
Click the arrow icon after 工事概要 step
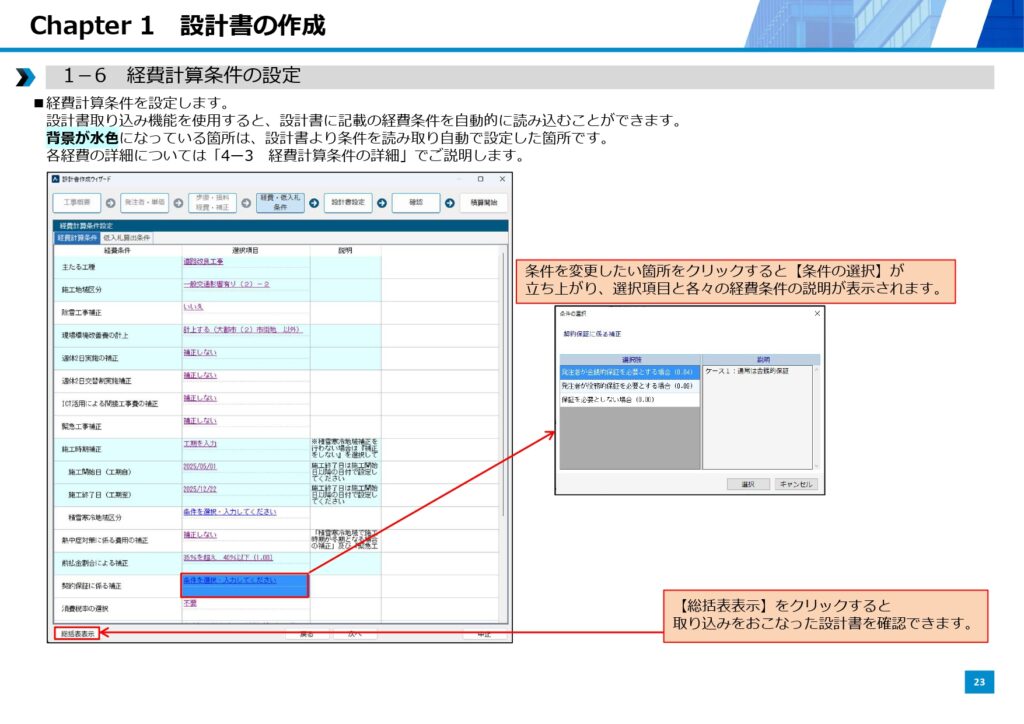pos(110,202)
